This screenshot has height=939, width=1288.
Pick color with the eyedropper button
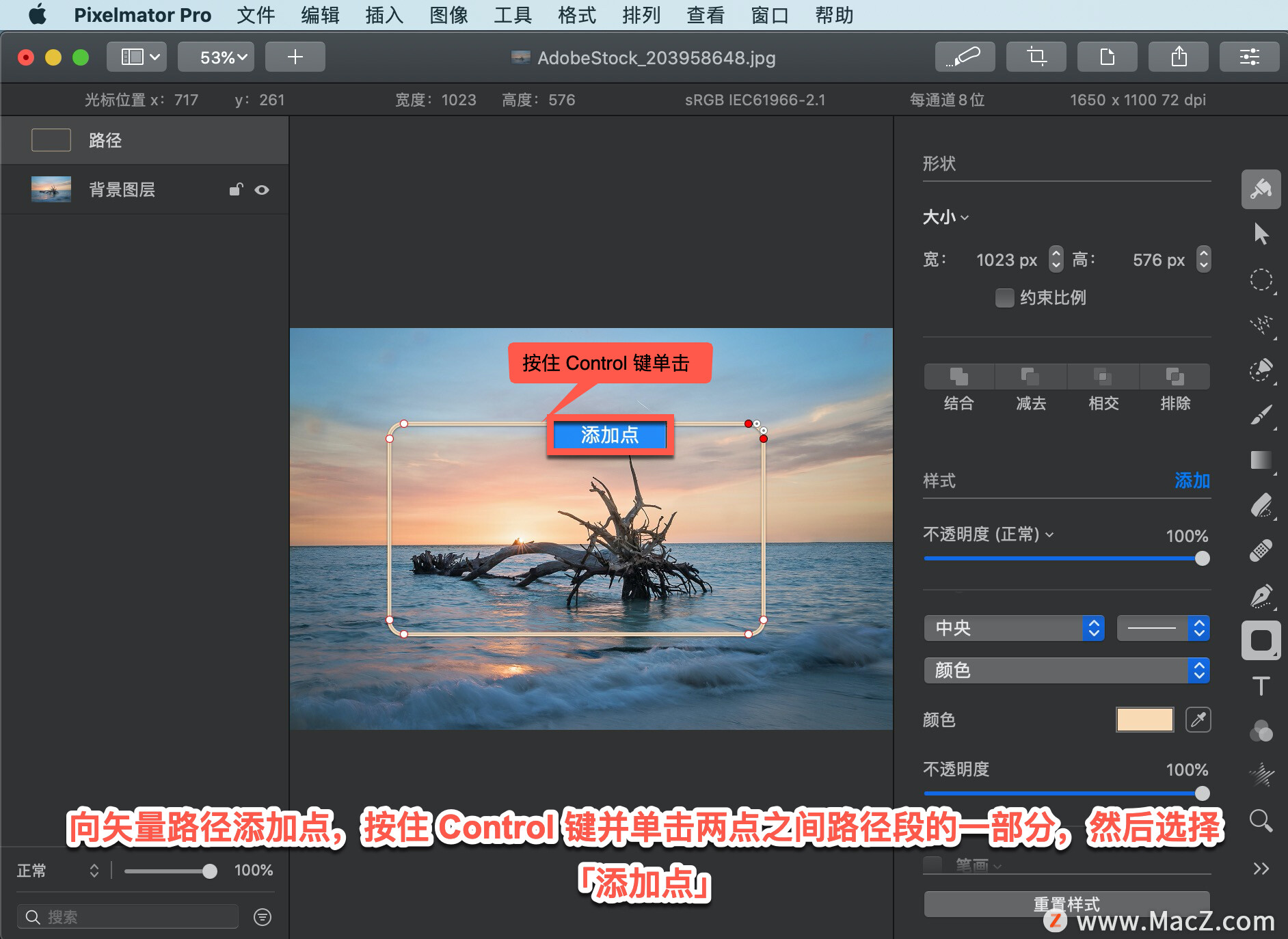coord(1198,720)
